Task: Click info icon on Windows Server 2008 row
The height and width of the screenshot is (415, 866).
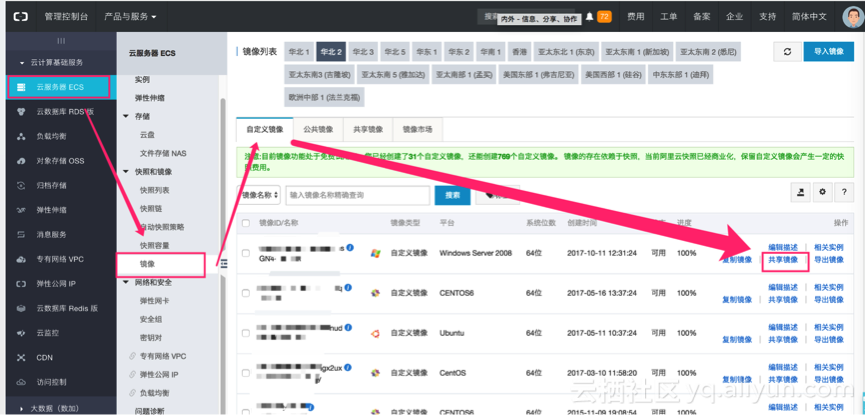Action: [x=350, y=248]
